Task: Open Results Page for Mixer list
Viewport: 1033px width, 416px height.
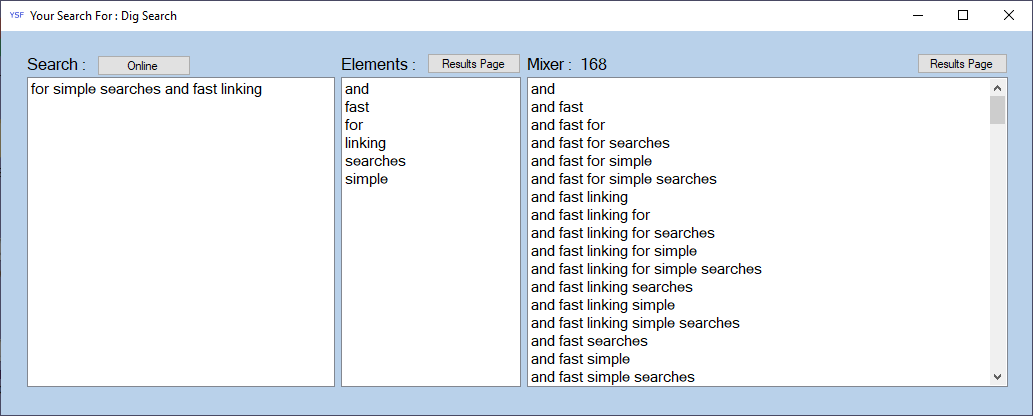Action: [x=961, y=64]
